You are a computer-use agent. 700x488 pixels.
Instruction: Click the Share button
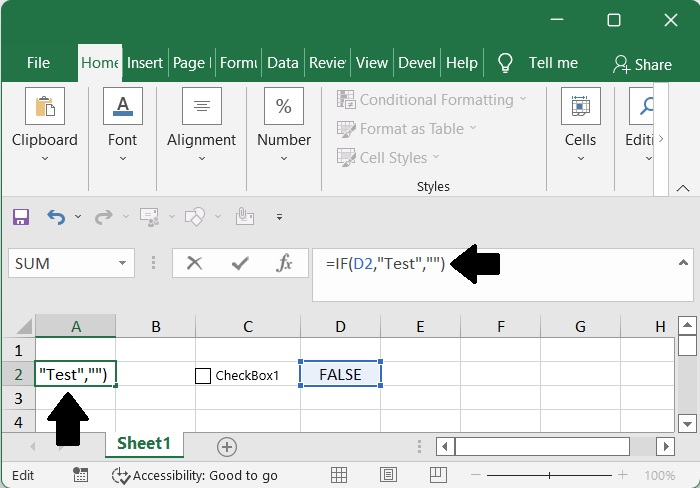point(642,64)
